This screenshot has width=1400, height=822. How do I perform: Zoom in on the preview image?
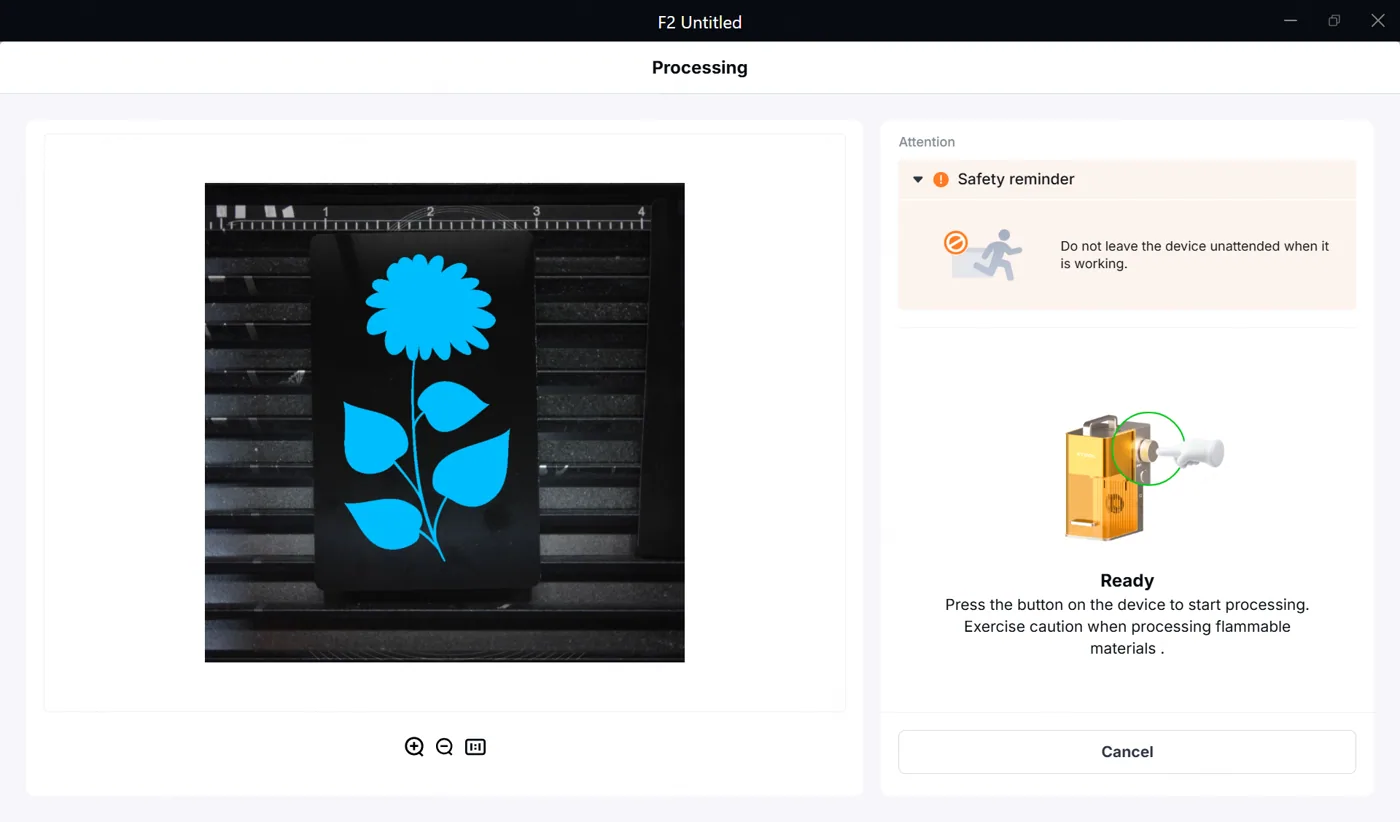coord(414,747)
